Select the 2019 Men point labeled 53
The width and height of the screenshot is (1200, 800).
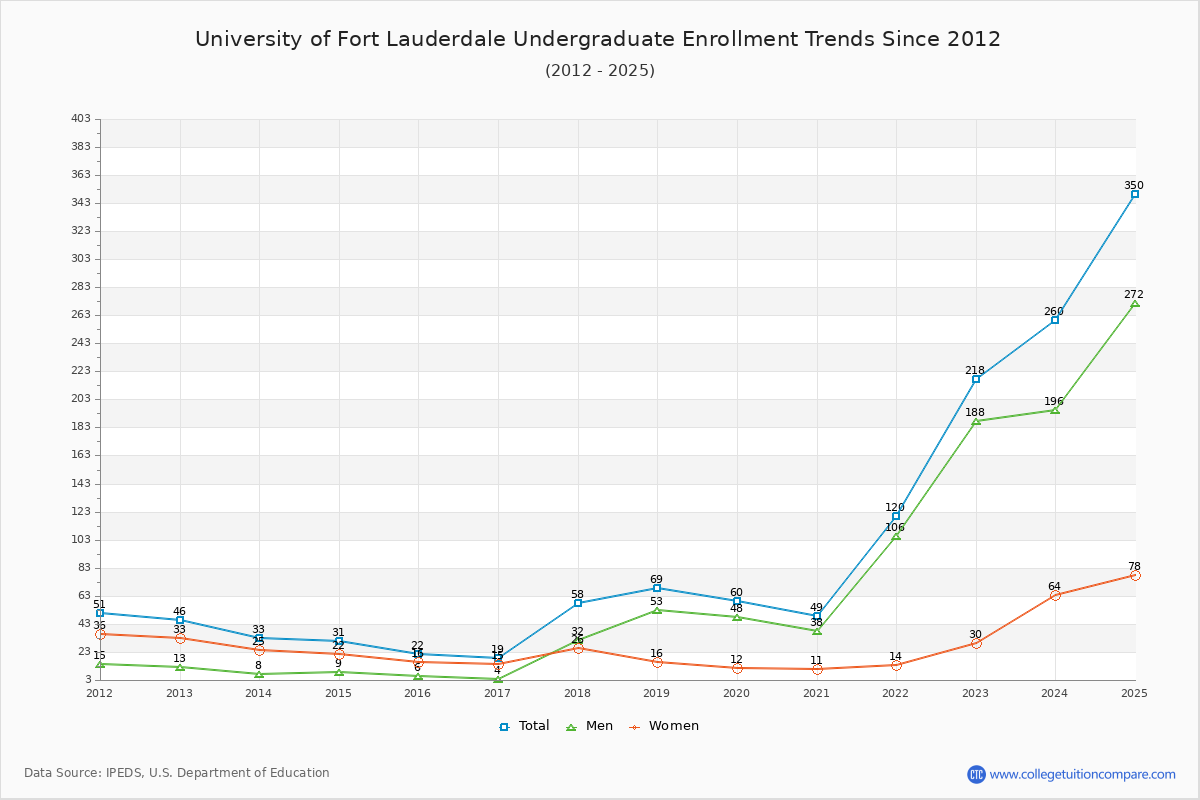pos(657,610)
